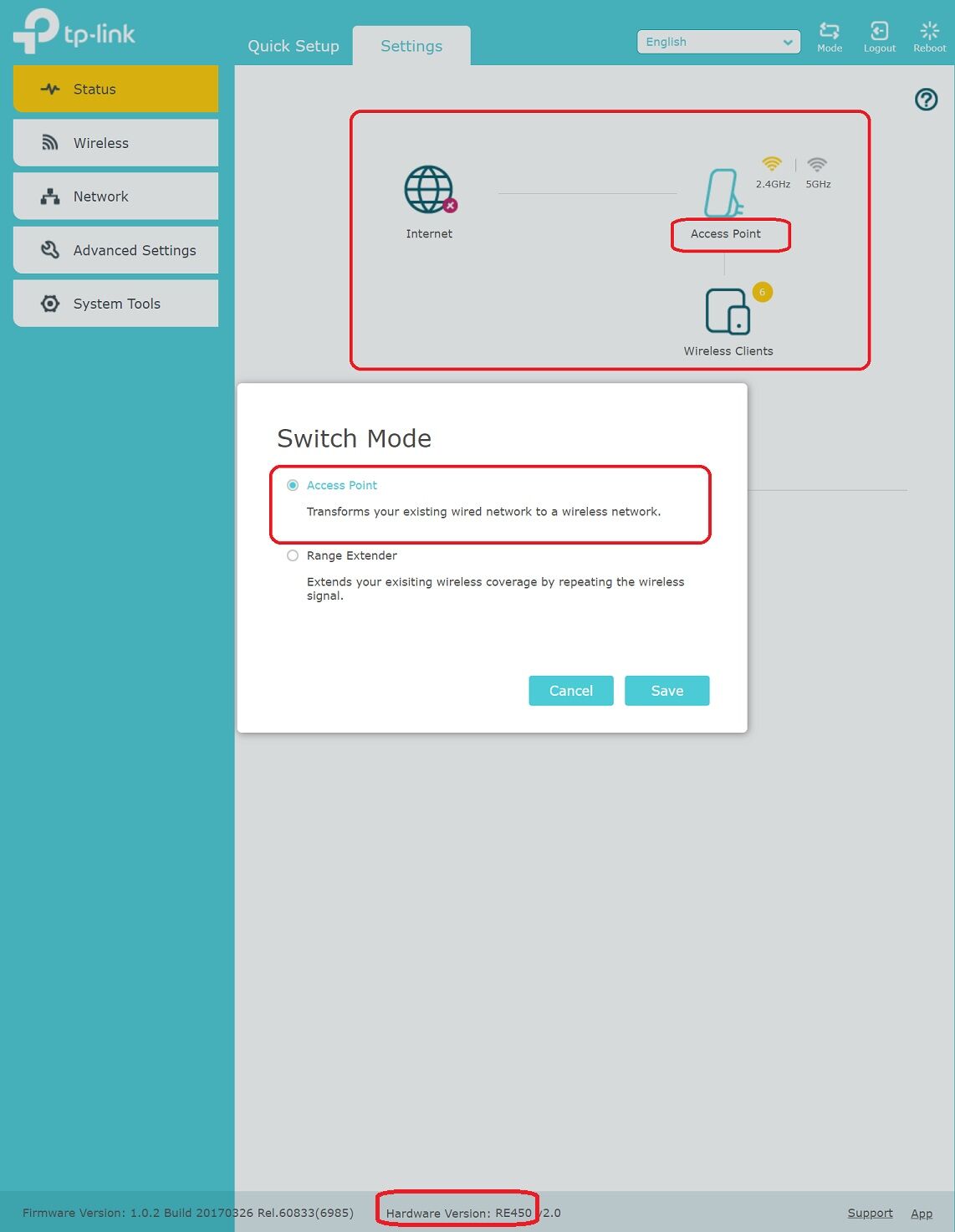Select the Access Point radio button
Image resolution: width=955 pixels, height=1232 pixels.
[x=293, y=485]
